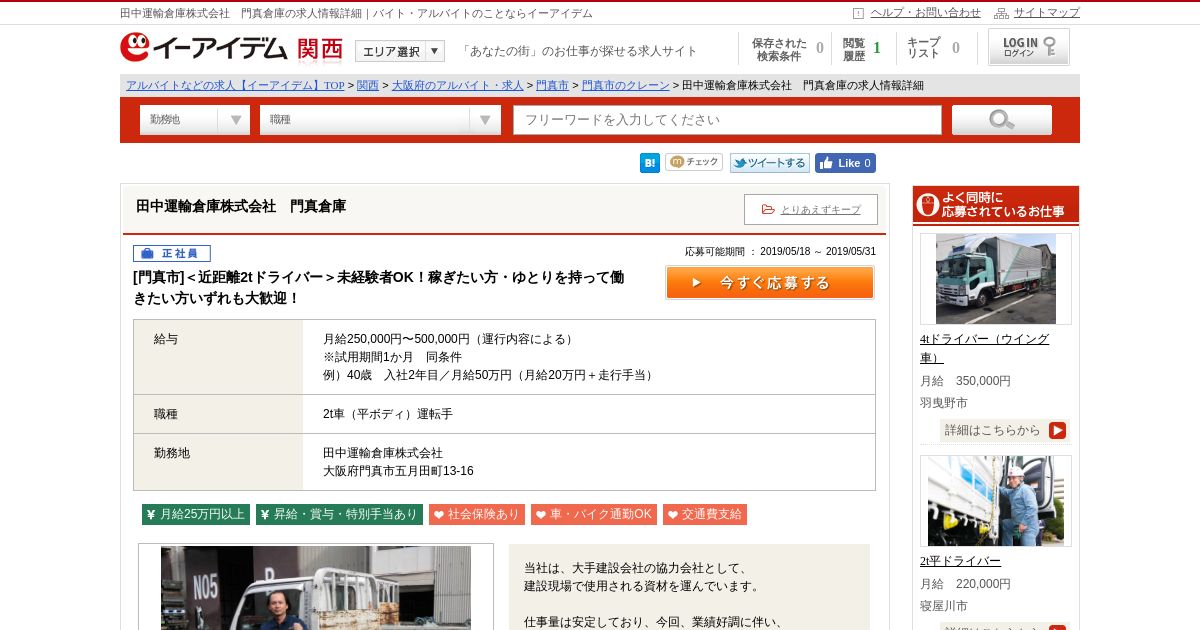Image resolution: width=1200 pixels, height=630 pixels.
Task: Click address text 大阪府門真市五月田町13-16
Action: pos(398,471)
